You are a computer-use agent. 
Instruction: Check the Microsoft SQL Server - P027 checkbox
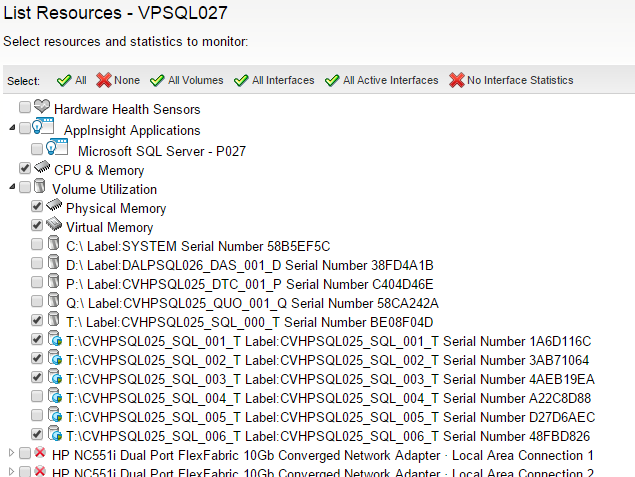pos(37,149)
